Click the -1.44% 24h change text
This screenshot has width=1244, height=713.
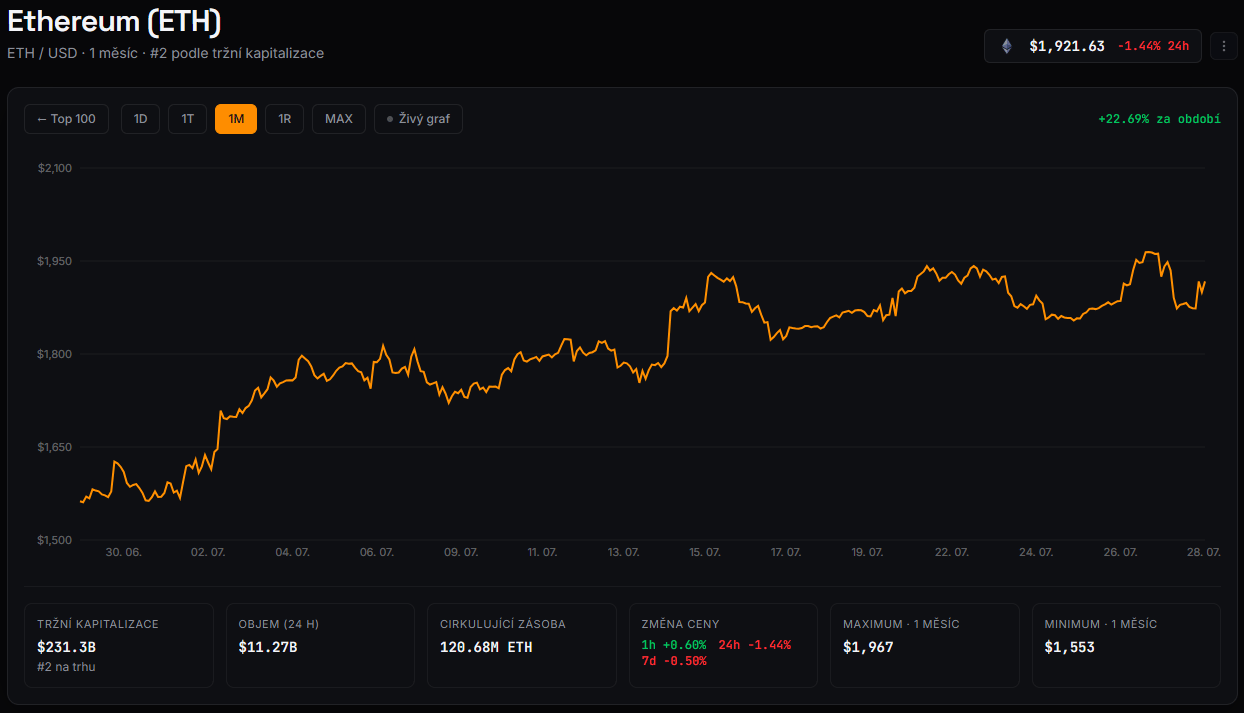pyautogui.click(x=1153, y=46)
